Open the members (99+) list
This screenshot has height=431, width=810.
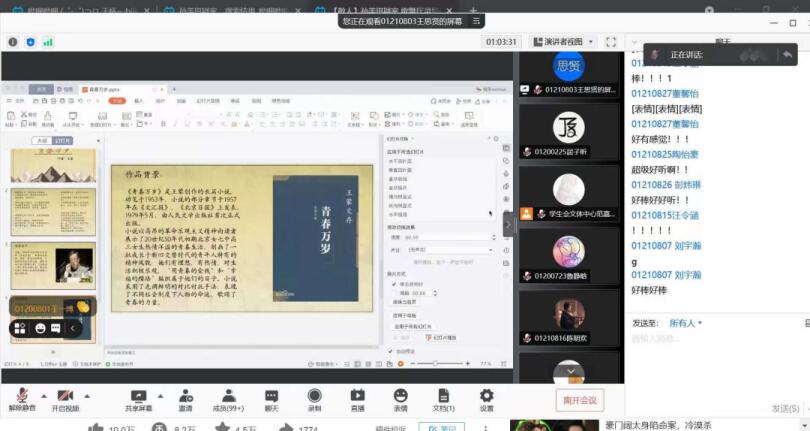[228, 395]
